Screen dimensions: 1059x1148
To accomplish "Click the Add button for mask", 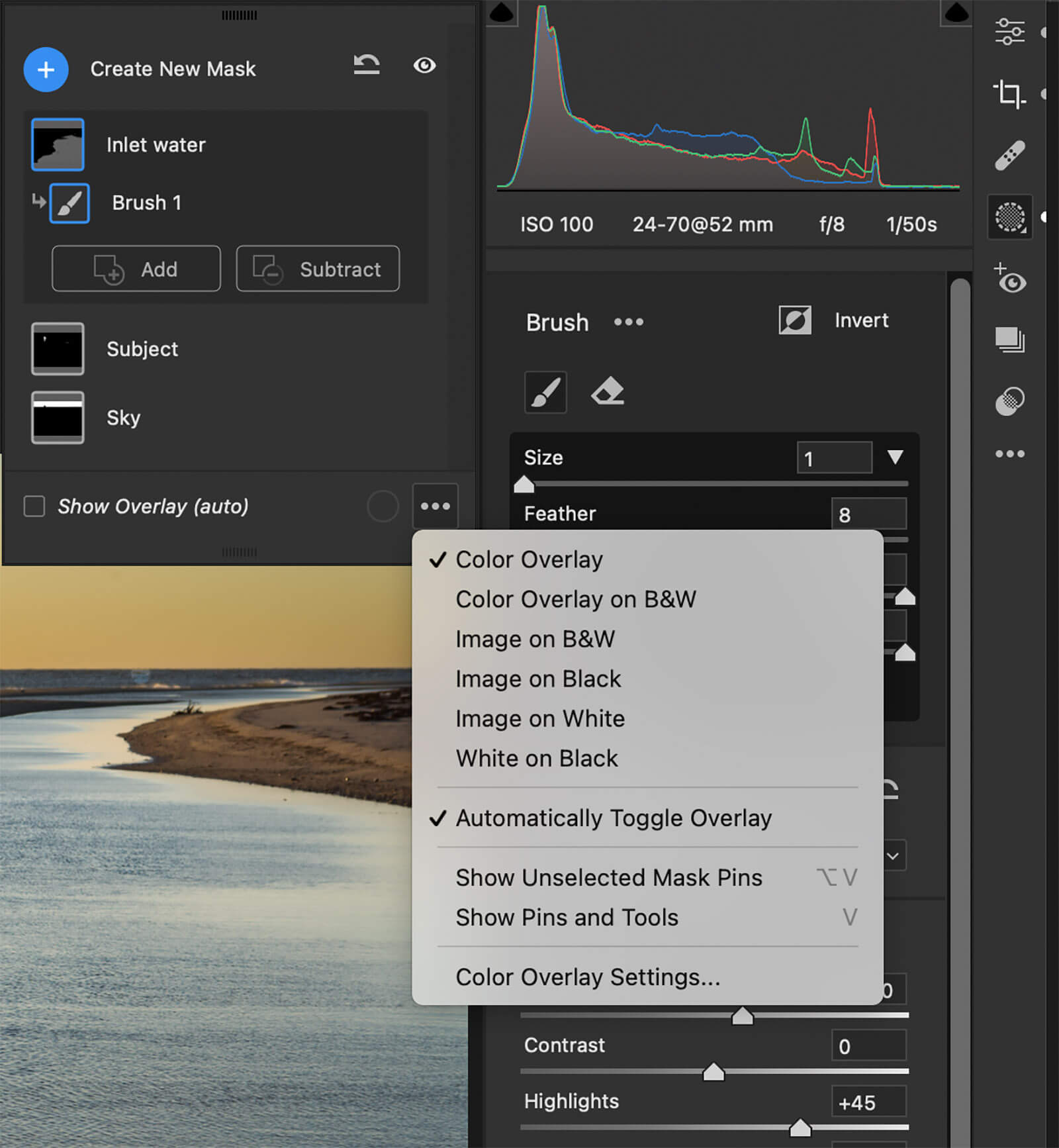I will [136, 269].
